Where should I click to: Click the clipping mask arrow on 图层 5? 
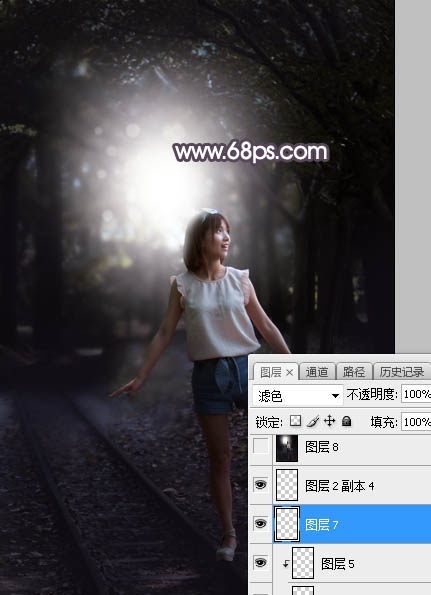(286, 564)
